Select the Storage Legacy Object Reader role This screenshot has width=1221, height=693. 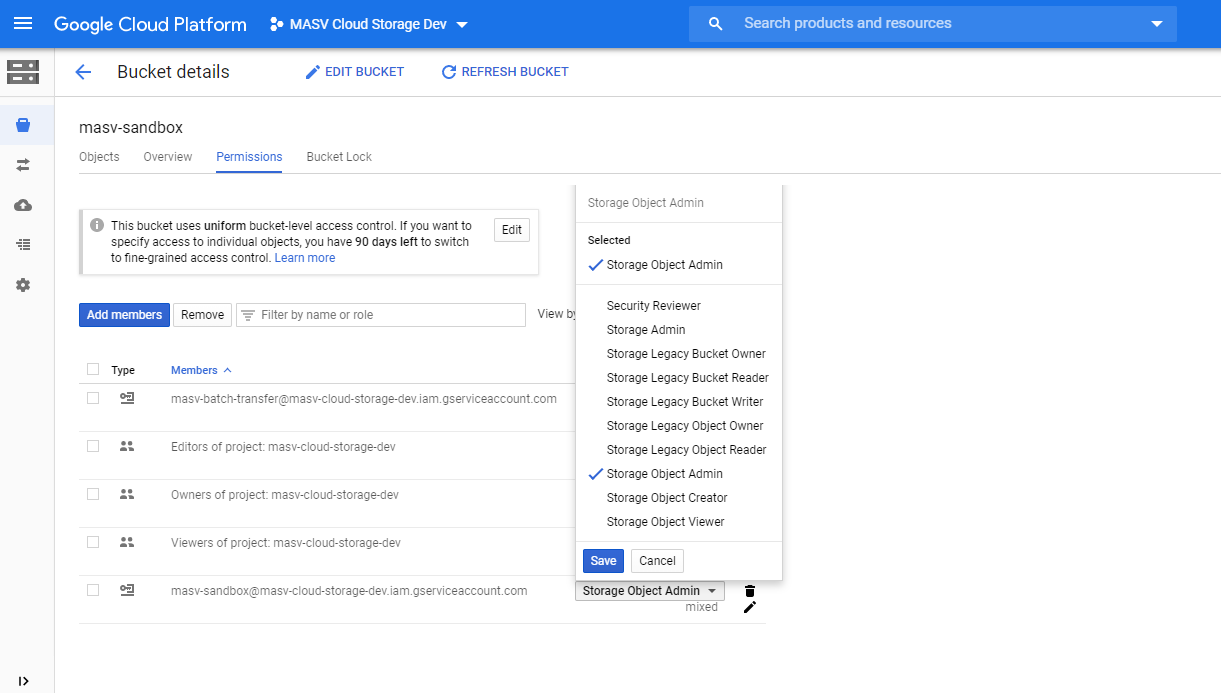tap(687, 450)
